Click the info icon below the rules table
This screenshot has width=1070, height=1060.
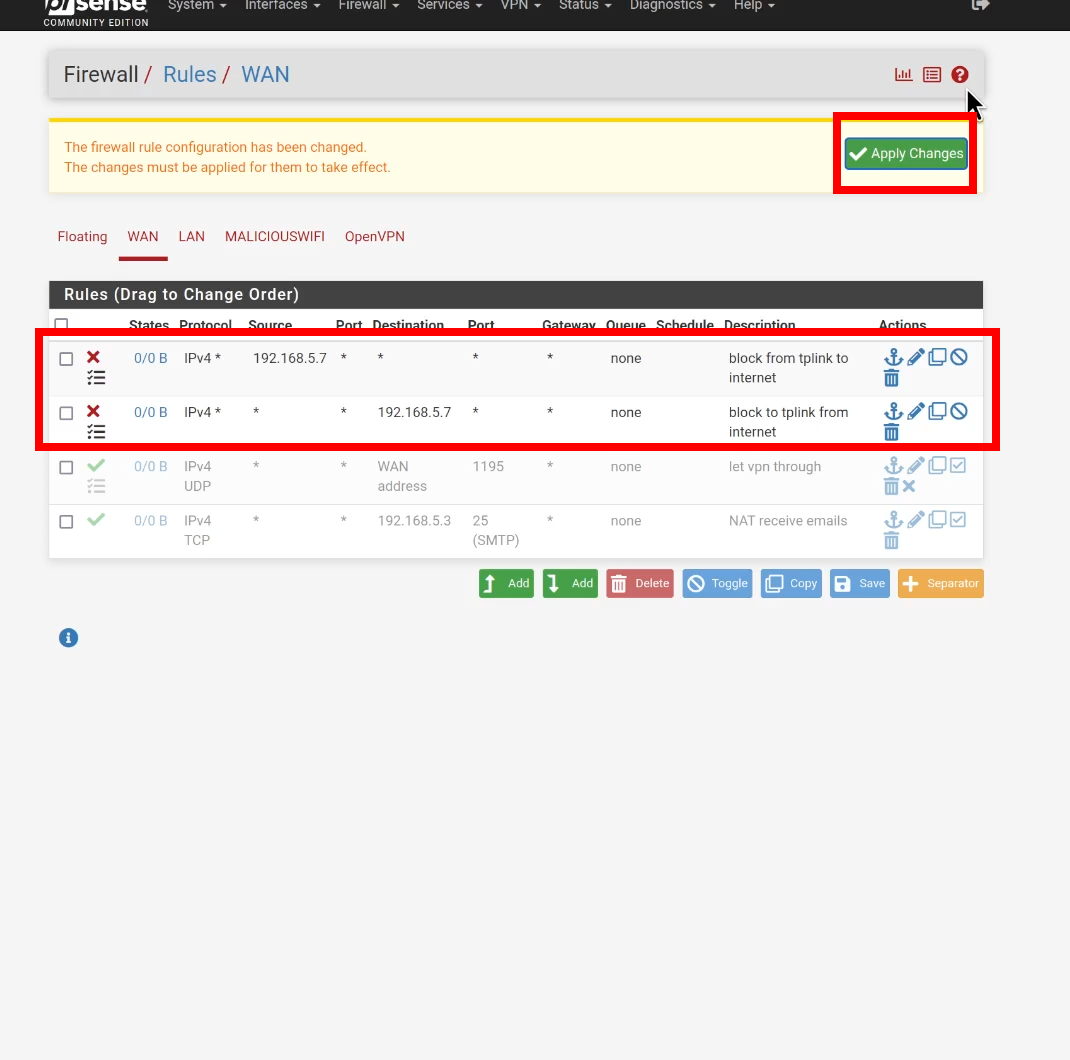tap(68, 638)
